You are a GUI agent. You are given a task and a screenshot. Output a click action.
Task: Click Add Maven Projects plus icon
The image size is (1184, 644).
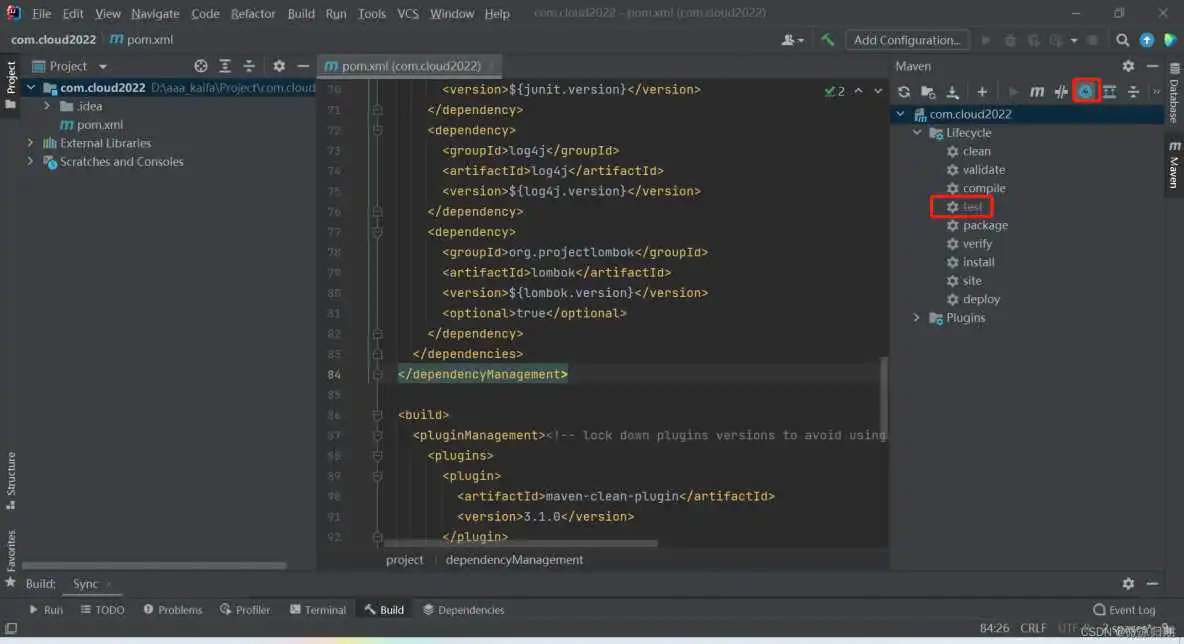click(982, 92)
